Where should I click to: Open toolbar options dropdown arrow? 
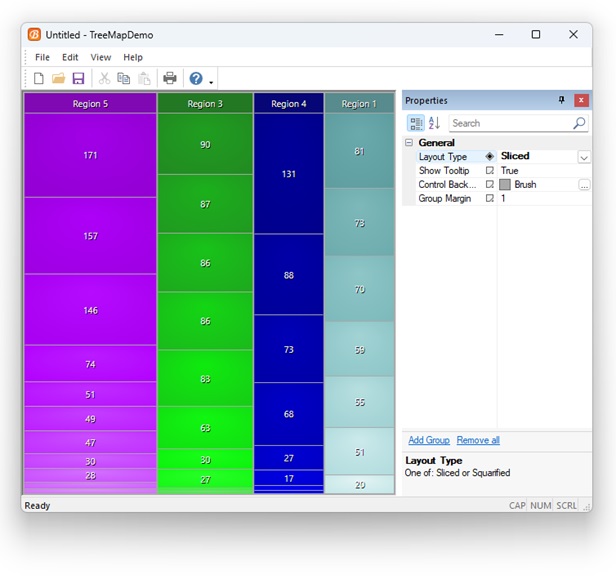click(x=211, y=82)
